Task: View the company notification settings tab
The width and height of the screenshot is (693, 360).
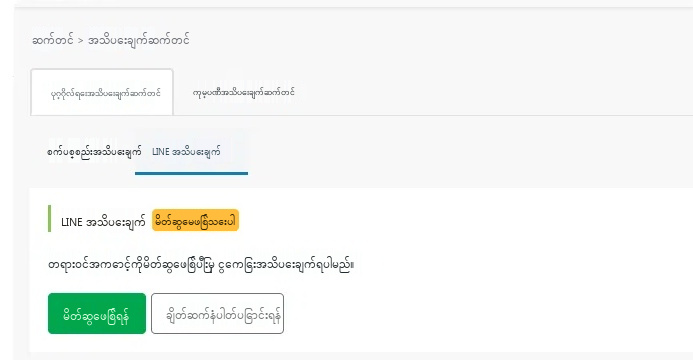Action: click(244, 92)
